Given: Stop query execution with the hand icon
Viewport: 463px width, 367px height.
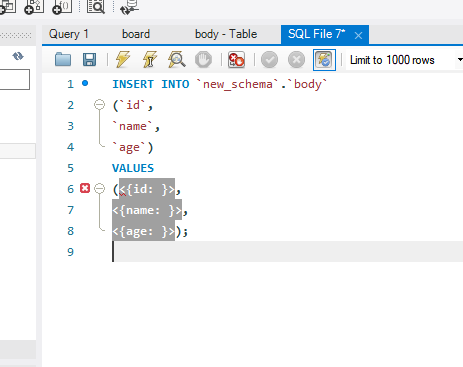Looking at the screenshot, I should pyautogui.click(x=203, y=60).
